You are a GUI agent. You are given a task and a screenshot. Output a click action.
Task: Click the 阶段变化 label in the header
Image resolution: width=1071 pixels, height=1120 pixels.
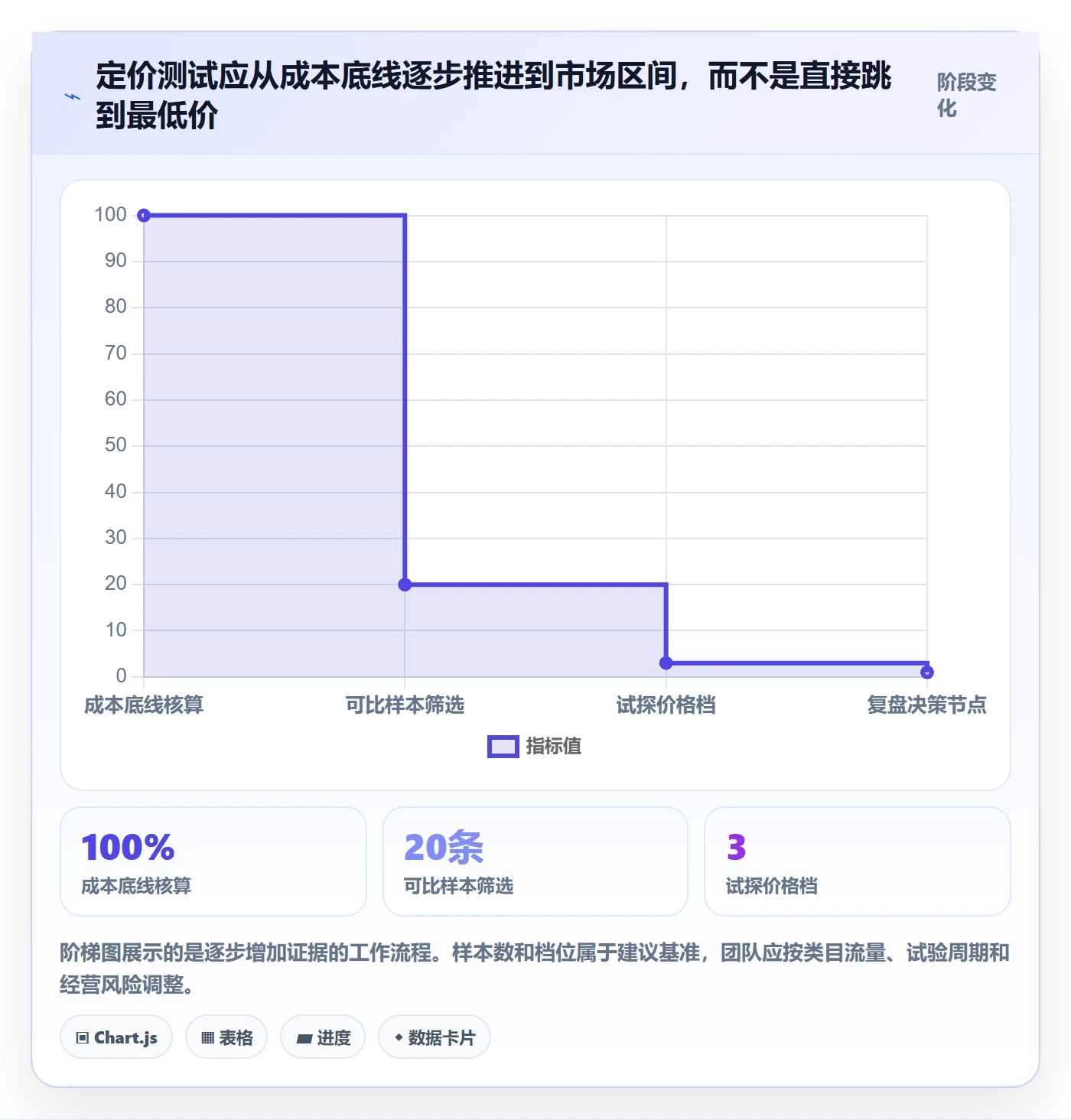(x=967, y=95)
